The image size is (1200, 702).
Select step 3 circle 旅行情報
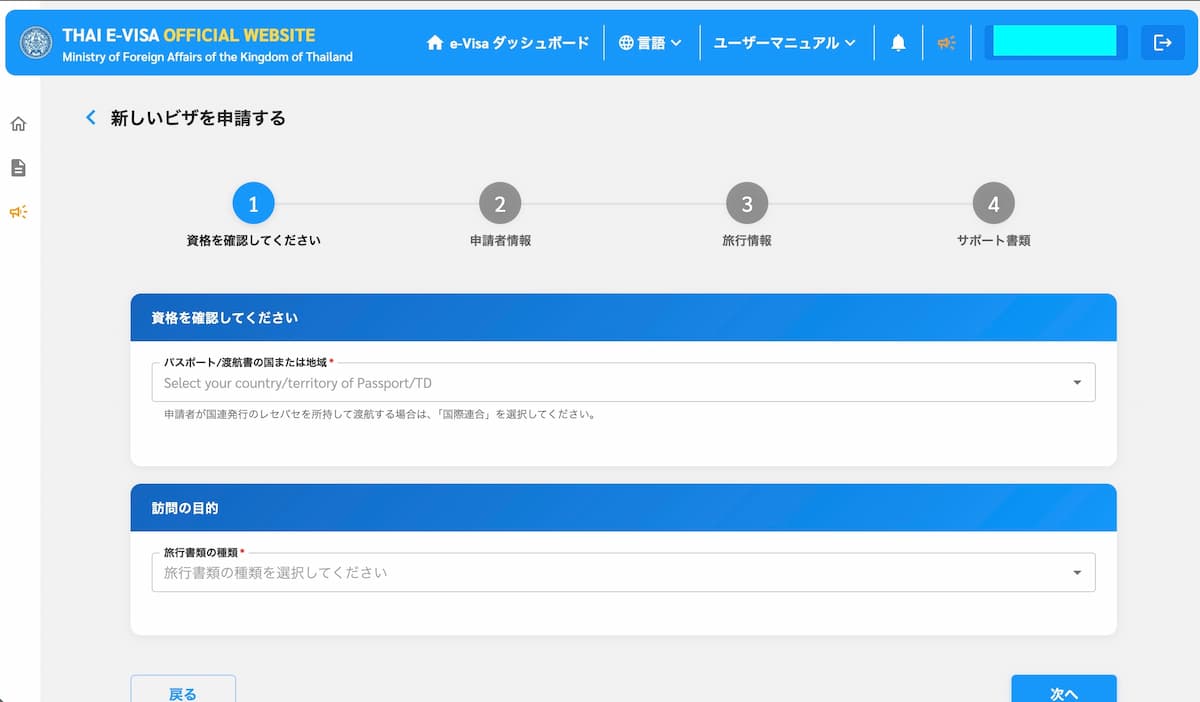tap(747, 204)
